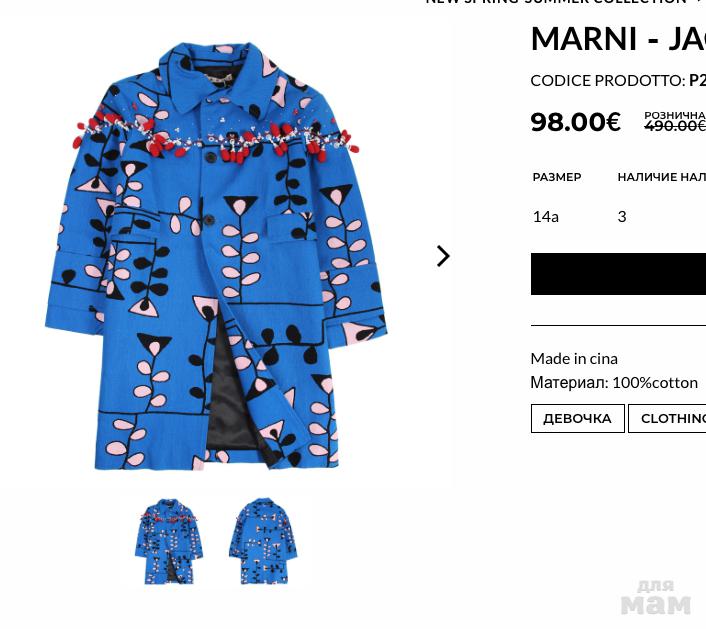The image size is (706, 629).
Task: Open the CLOTHING category tag
Action: (x=667, y=419)
